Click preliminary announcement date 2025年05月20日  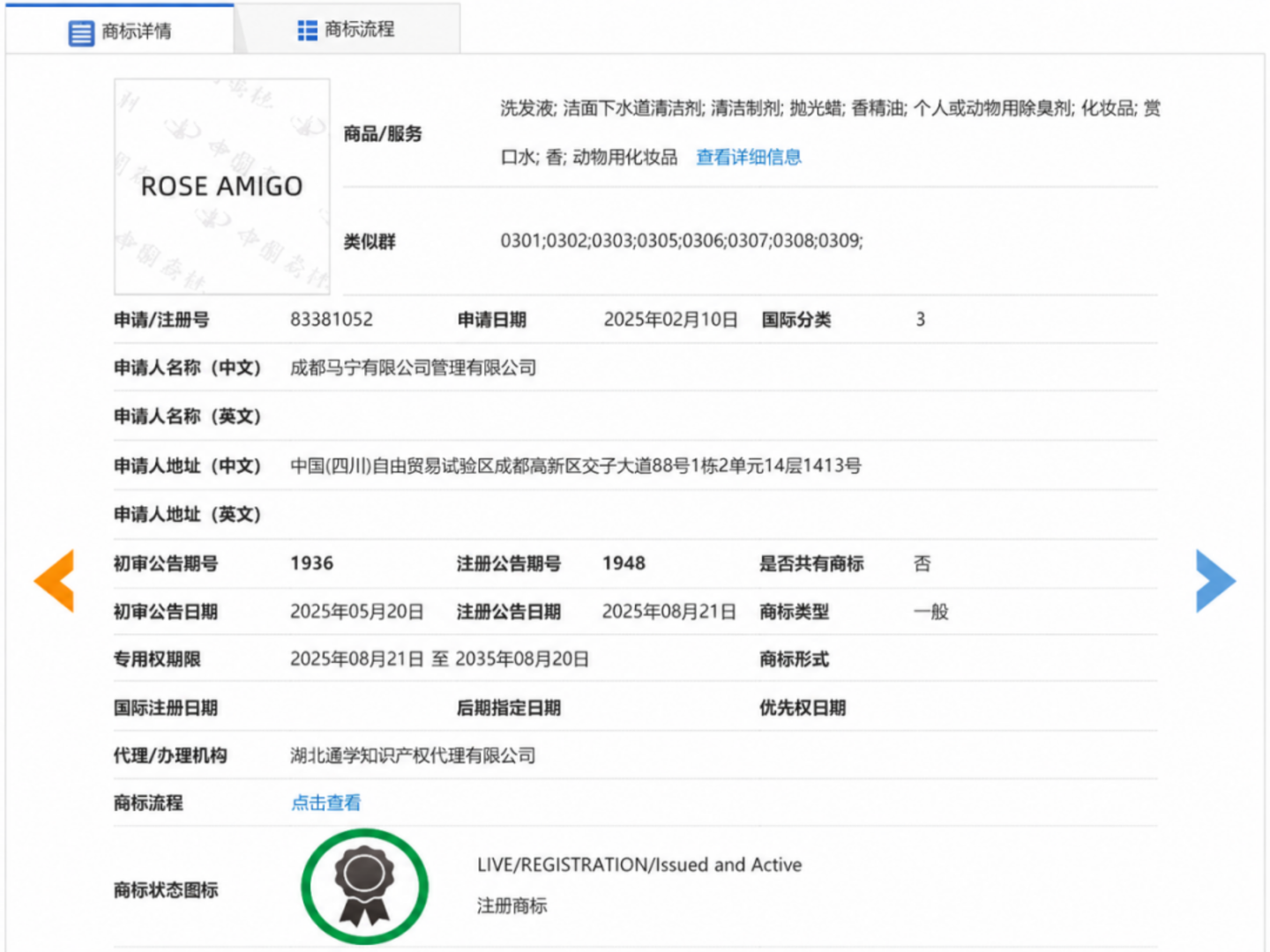pos(357,612)
